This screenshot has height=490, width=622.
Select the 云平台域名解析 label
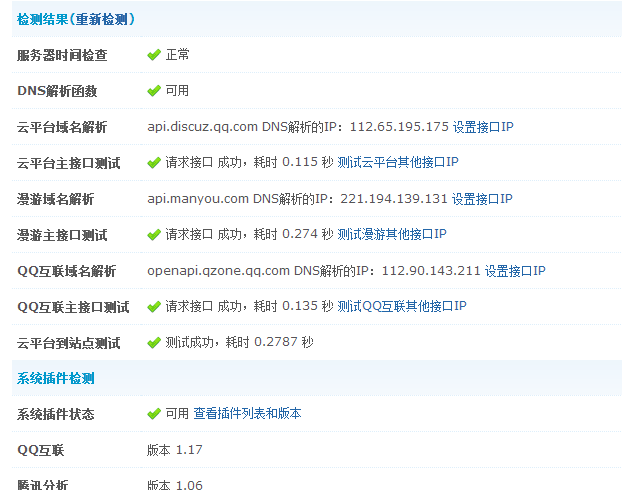pyautogui.click(x=62, y=127)
